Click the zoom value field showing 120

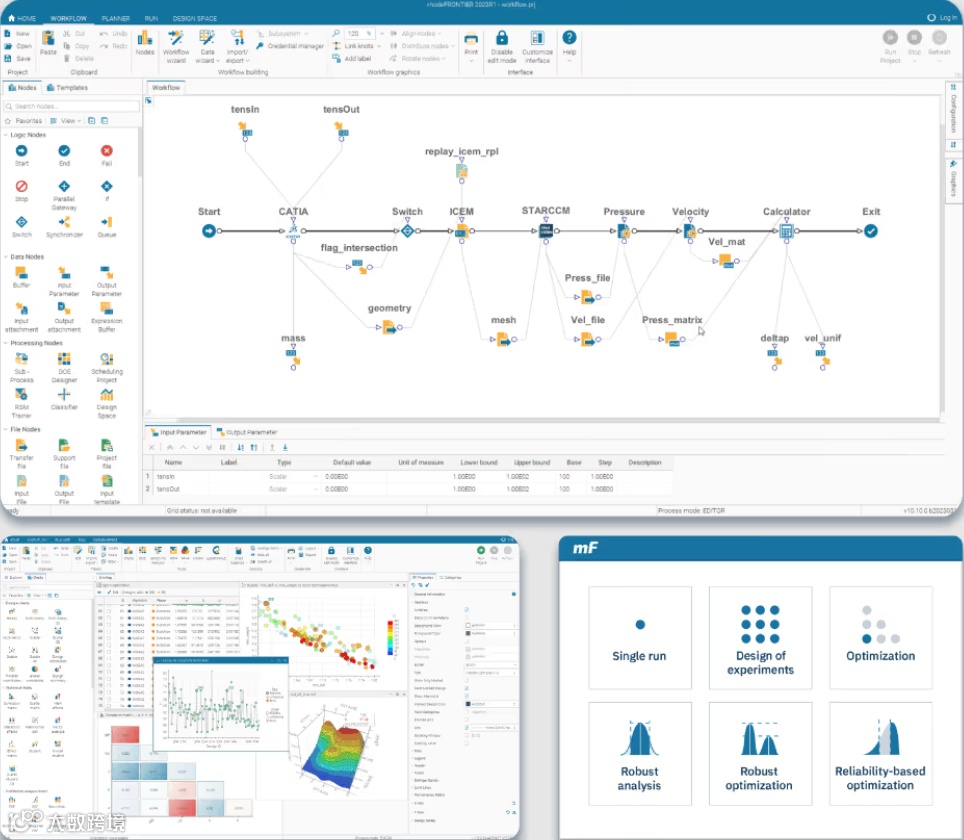pyautogui.click(x=360, y=33)
